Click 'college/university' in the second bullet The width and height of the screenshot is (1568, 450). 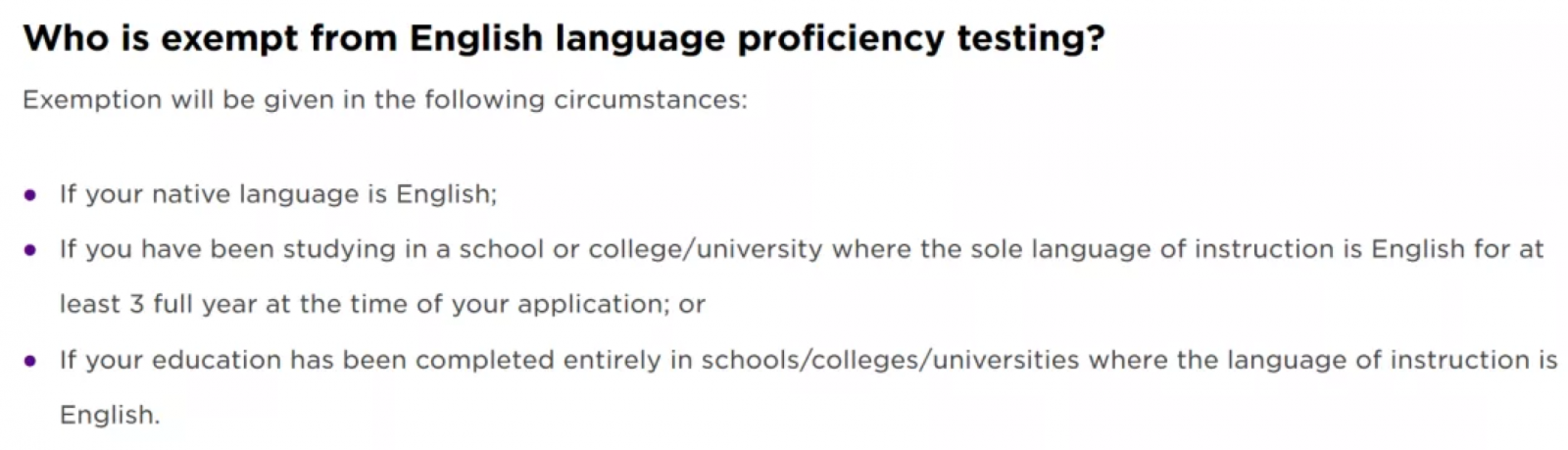[x=706, y=249]
